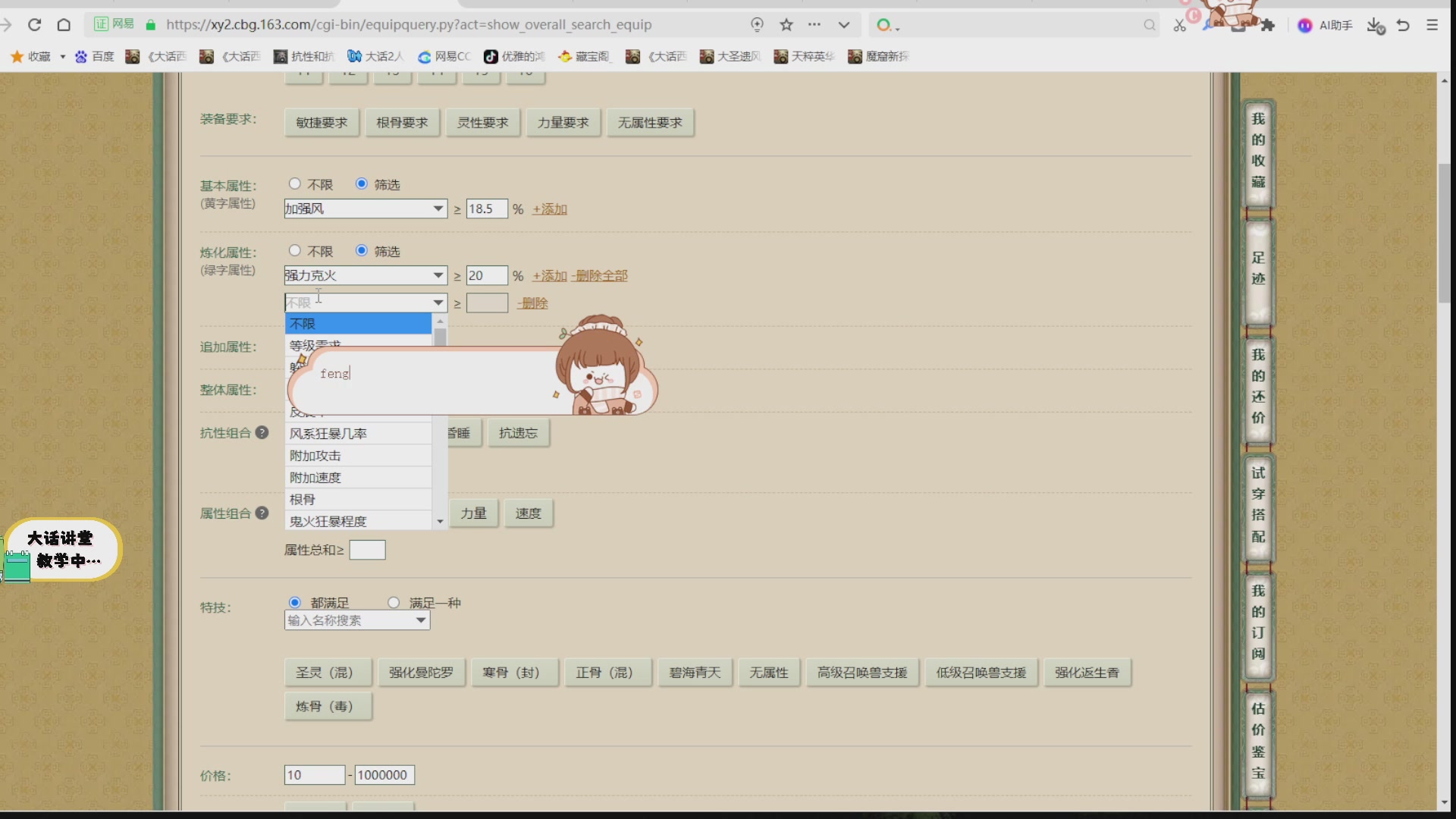The height and width of the screenshot is (819, 1456).
Task: Open the scissors screenshot tool
Action: pyautogui.click(x=1179, y=26)
